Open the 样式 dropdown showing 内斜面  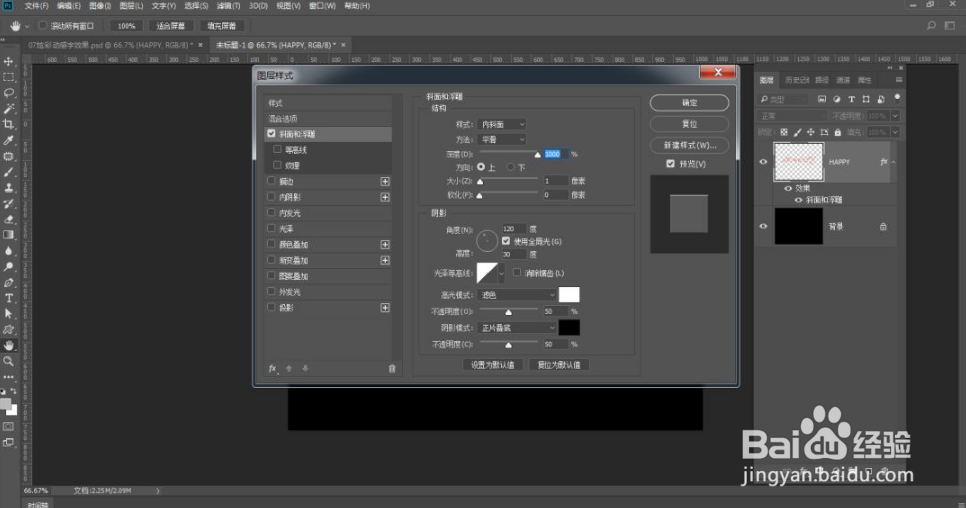tap(502, 124)
